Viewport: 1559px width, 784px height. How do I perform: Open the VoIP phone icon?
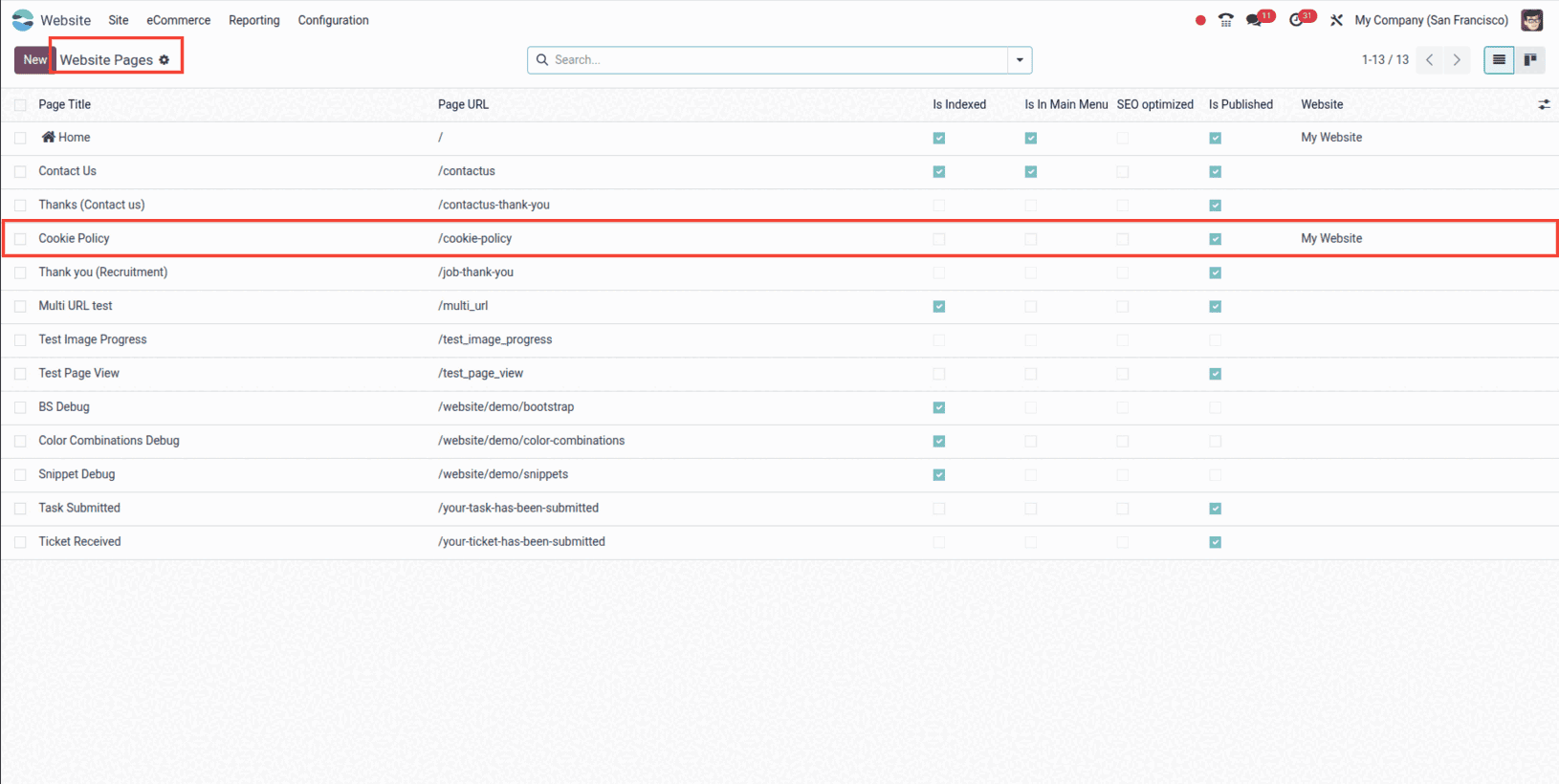pos(1226,20)
